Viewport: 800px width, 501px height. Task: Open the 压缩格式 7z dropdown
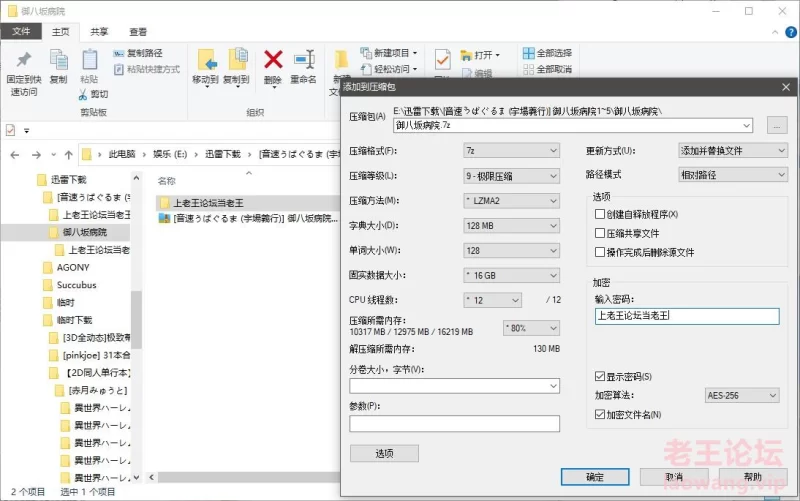tap(511, 151)
